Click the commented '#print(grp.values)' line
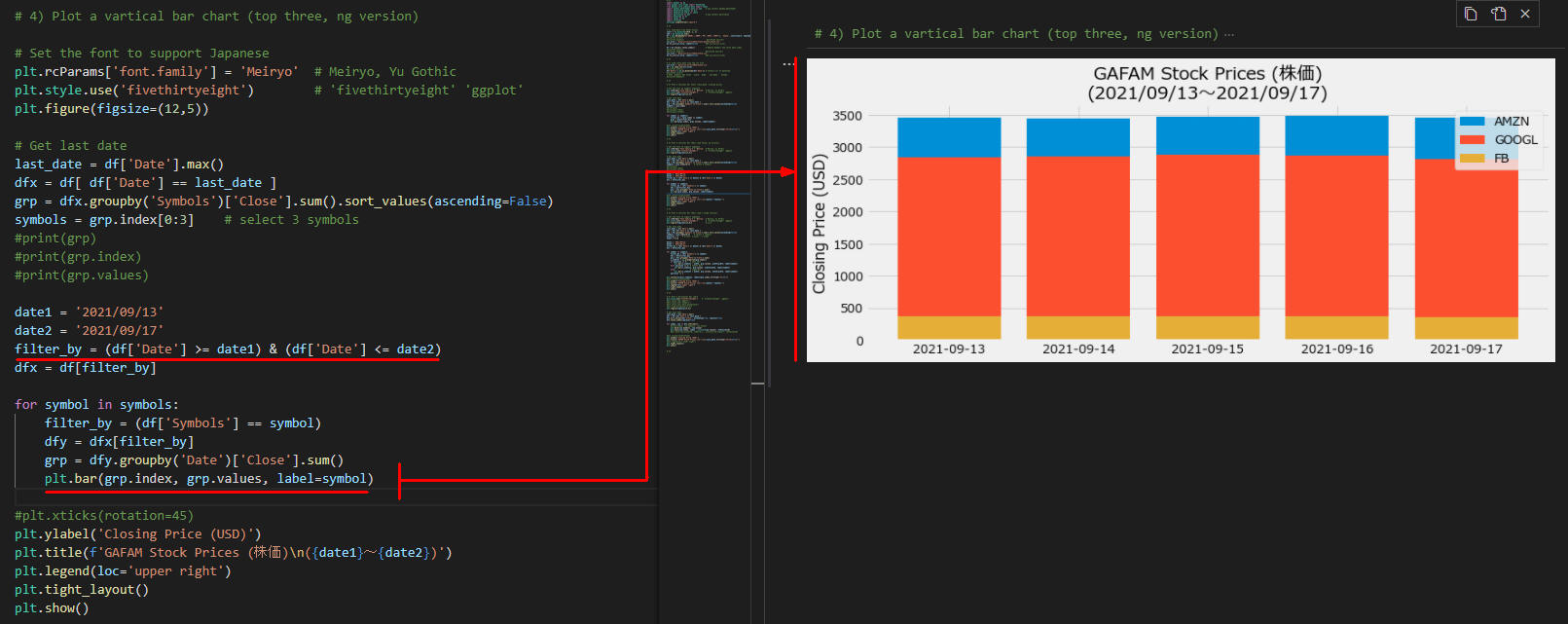Screen dimensions: 1568x624 tap(82, 275)
